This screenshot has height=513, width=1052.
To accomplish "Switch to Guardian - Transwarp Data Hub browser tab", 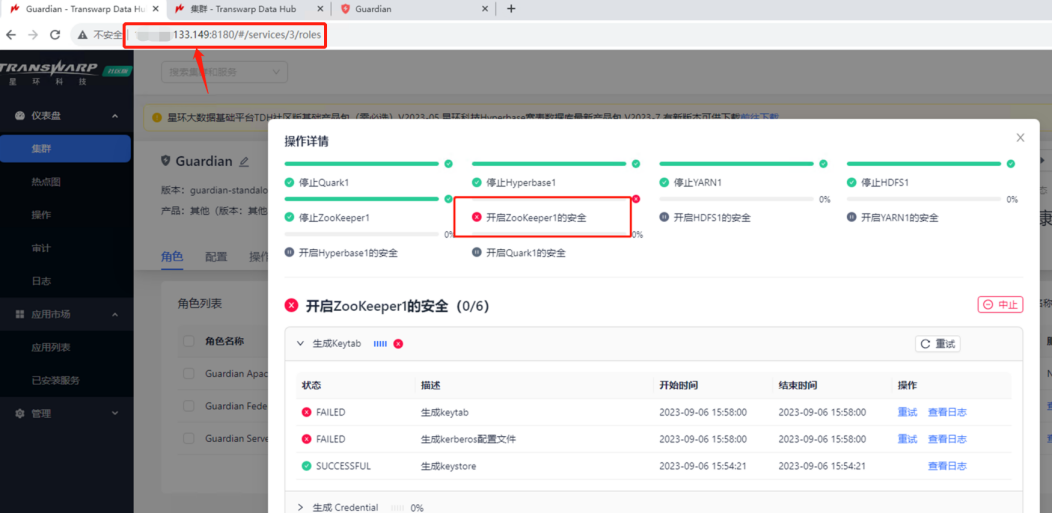I will coord(83,9).
